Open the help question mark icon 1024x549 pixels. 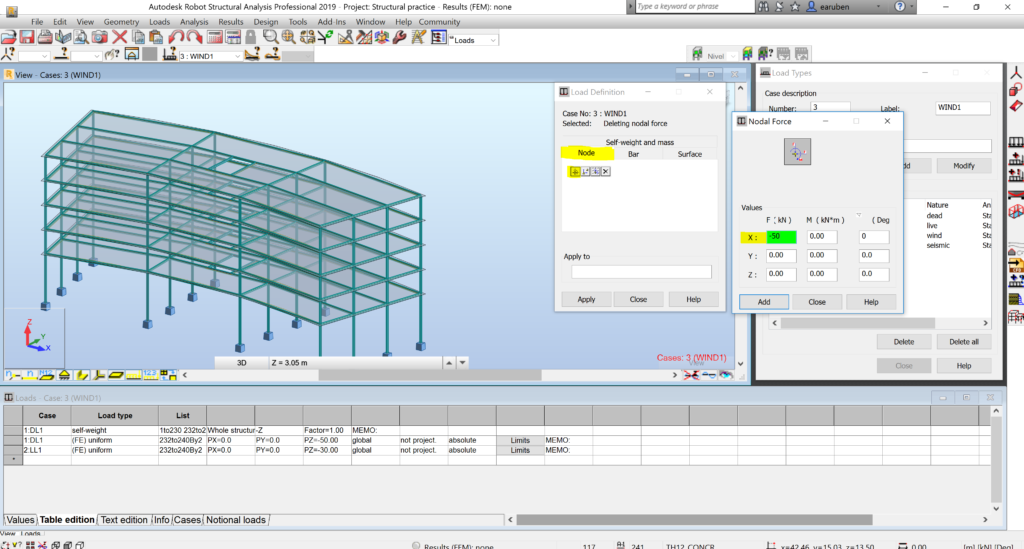coord(900,7)
